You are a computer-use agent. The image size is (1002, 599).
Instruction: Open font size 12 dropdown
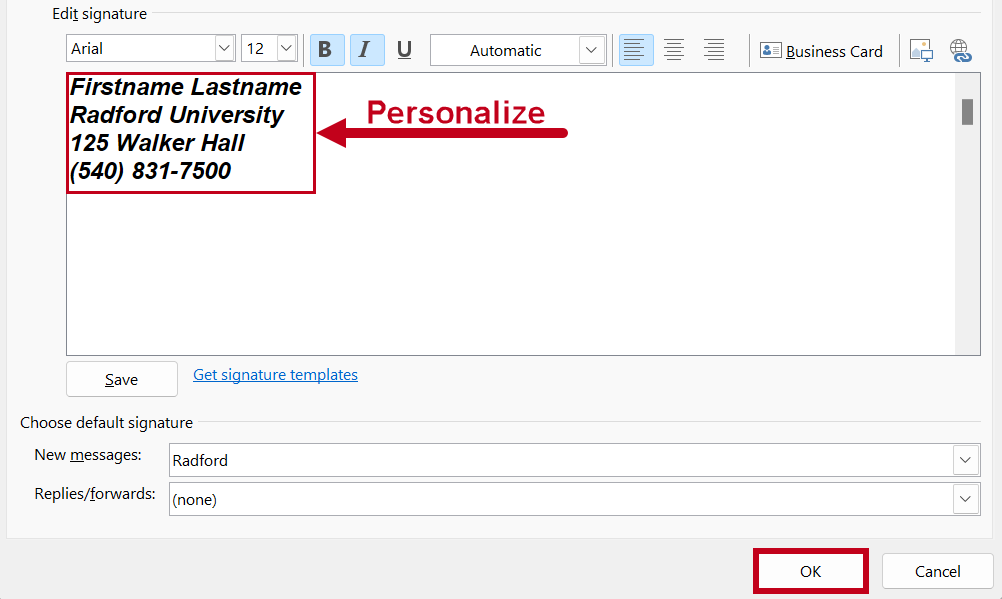point(286,48)
